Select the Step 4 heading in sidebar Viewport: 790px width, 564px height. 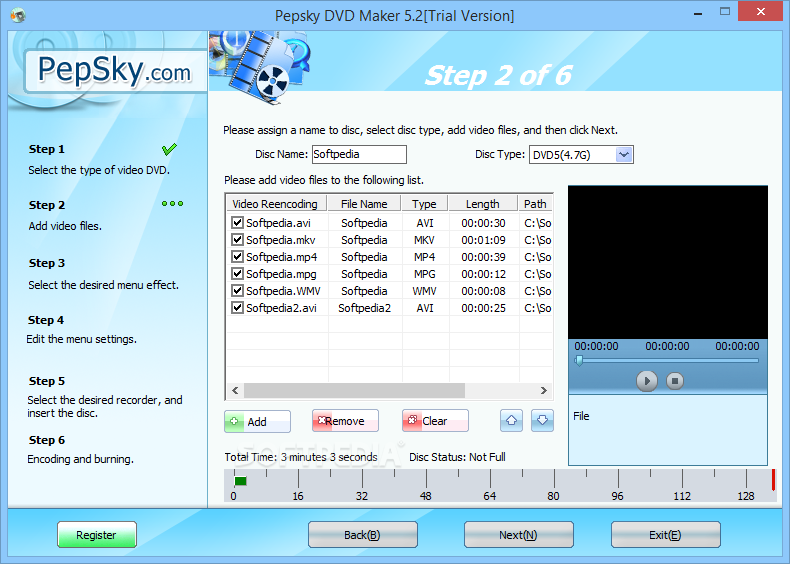[46, 320]
